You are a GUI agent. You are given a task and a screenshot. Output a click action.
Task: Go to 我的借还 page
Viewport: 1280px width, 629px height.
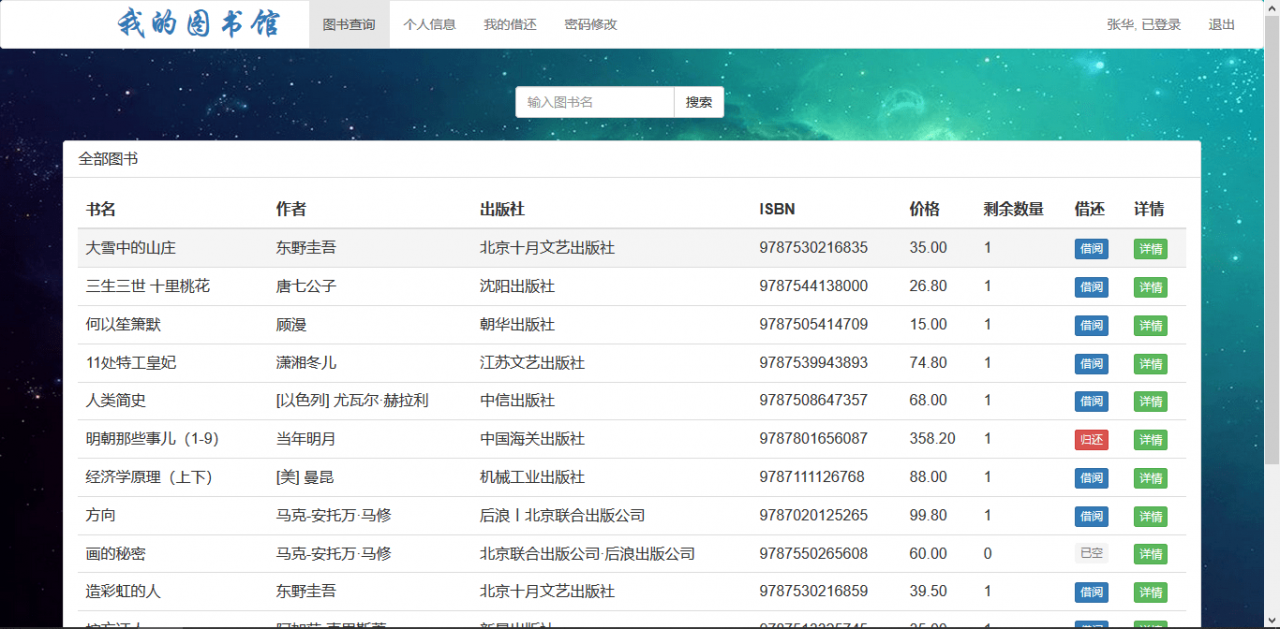pos(510,24)
